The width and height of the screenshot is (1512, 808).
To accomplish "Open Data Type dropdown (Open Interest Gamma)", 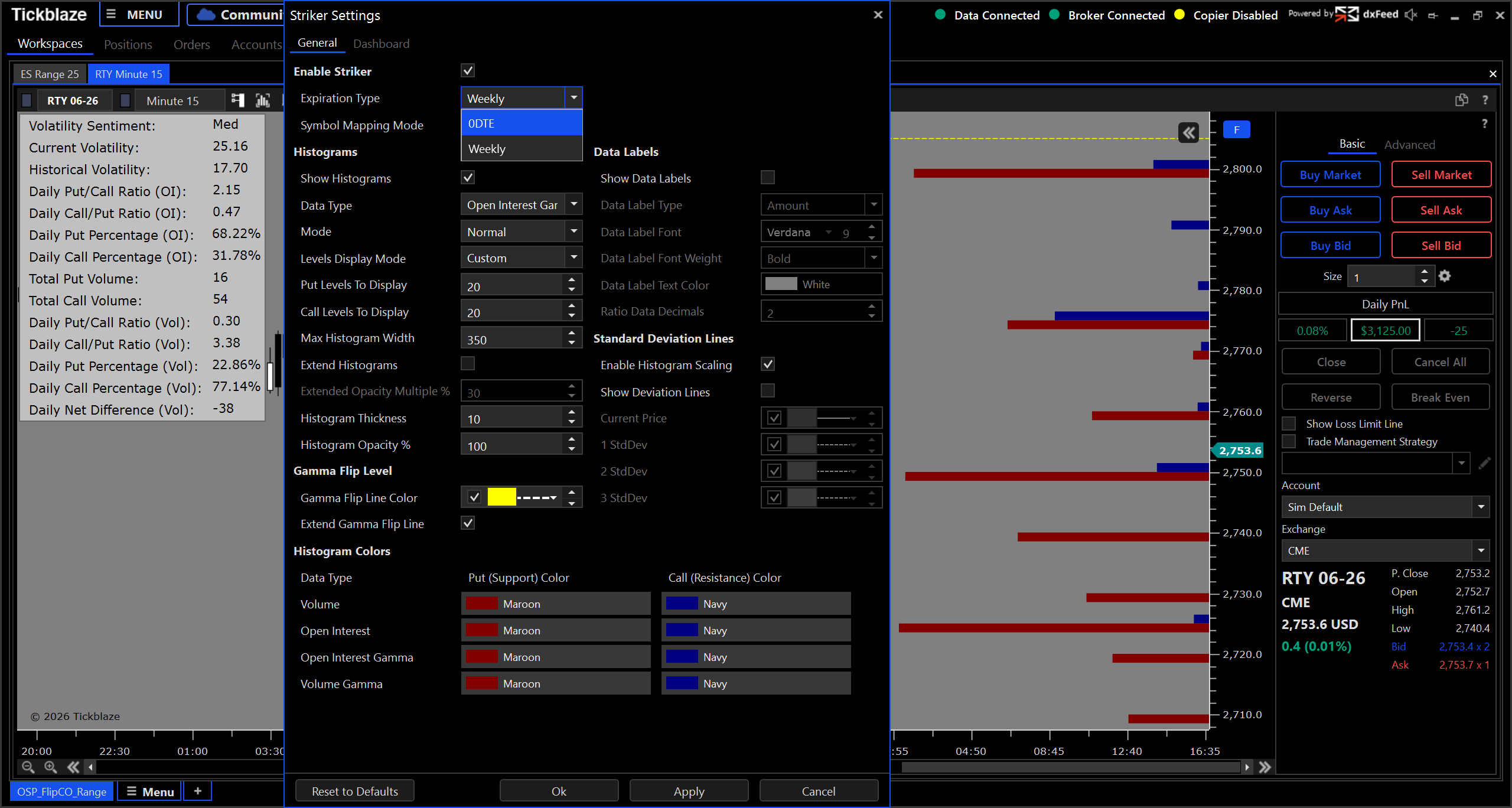I will coord(521,205).
